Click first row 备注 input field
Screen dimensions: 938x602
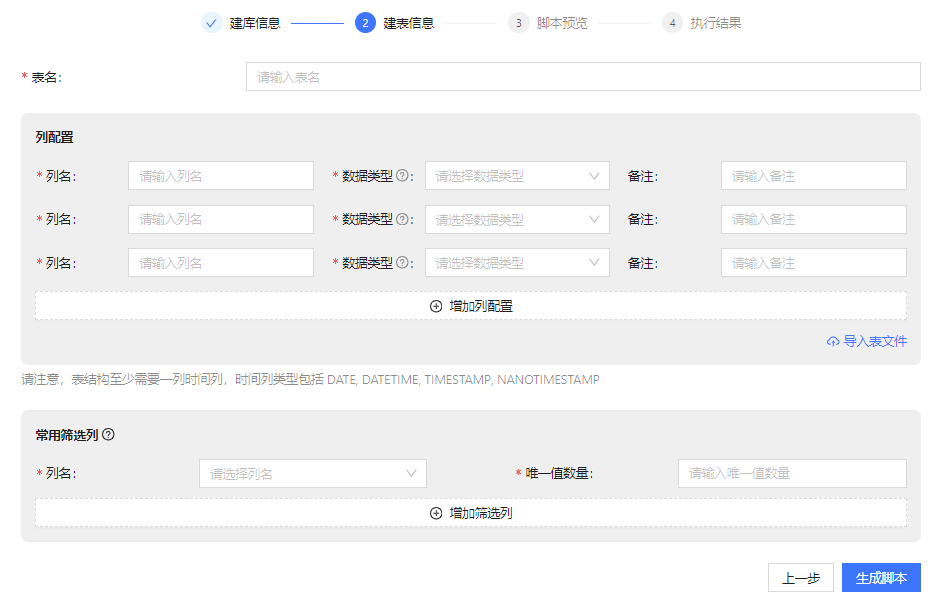[x=813, y=176]
